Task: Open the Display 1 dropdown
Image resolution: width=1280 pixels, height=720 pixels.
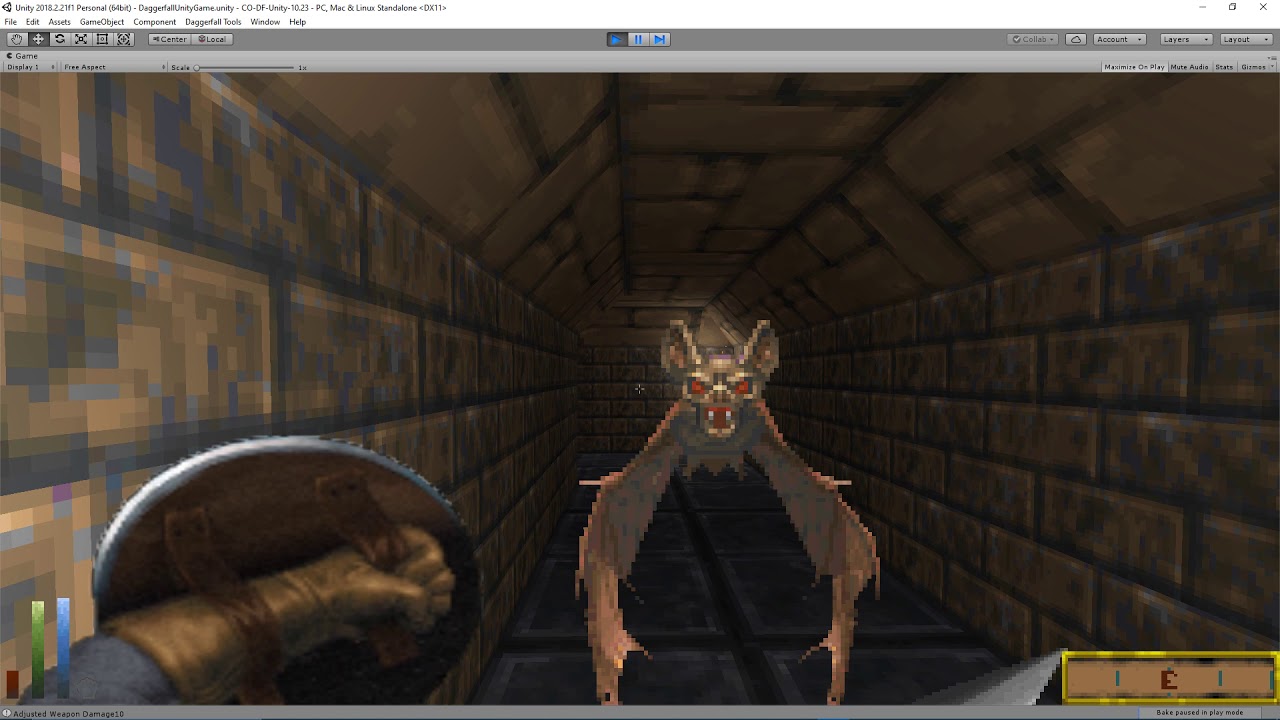Action: [x=30, y=67]
